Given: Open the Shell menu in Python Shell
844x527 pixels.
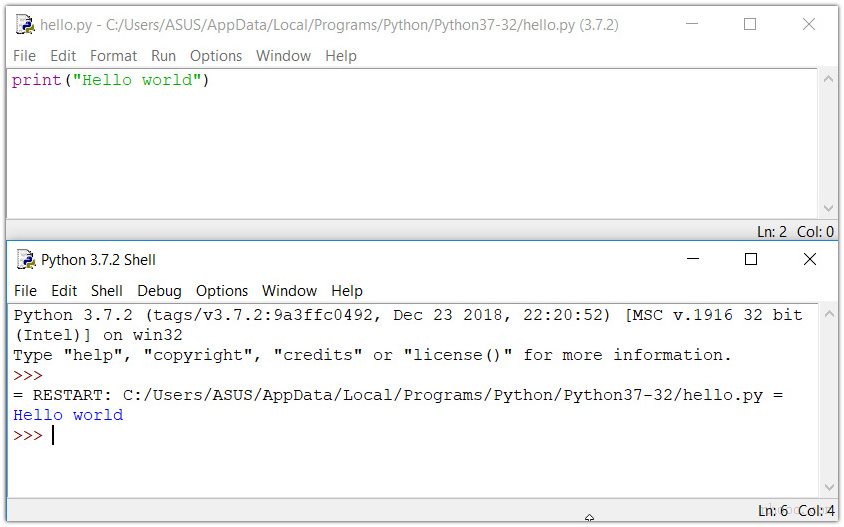Looking at the screenshot, I should point(107,291).
